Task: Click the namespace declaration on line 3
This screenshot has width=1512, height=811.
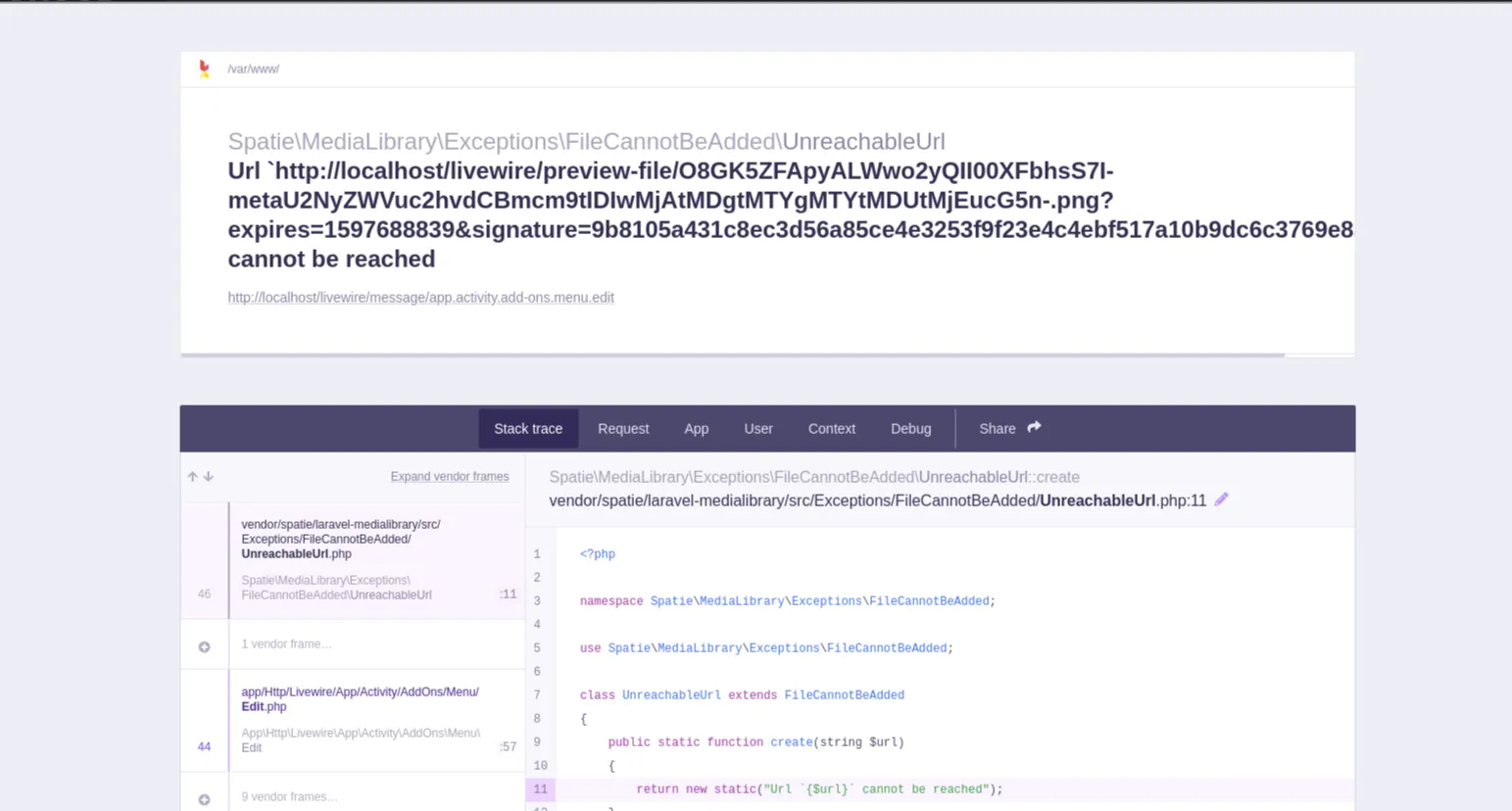Action: [x=788, y=601]
